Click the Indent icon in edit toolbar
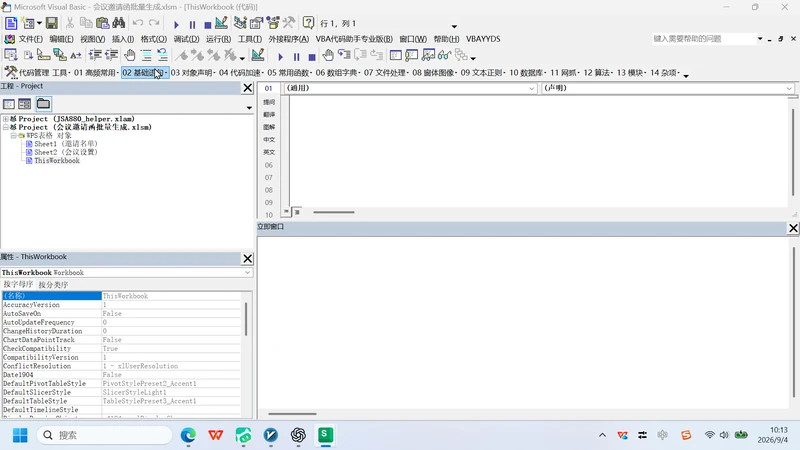Screen dimensions: 800x450 click(x=95, y=55)
